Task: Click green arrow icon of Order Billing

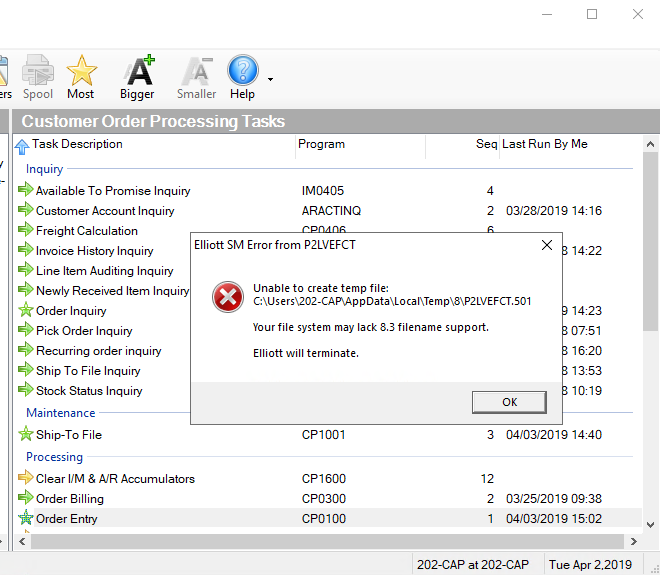Action: (26, 497)
